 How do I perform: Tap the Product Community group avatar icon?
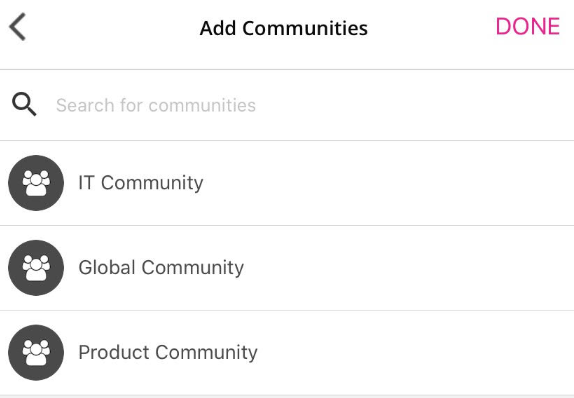coord(36,353)
